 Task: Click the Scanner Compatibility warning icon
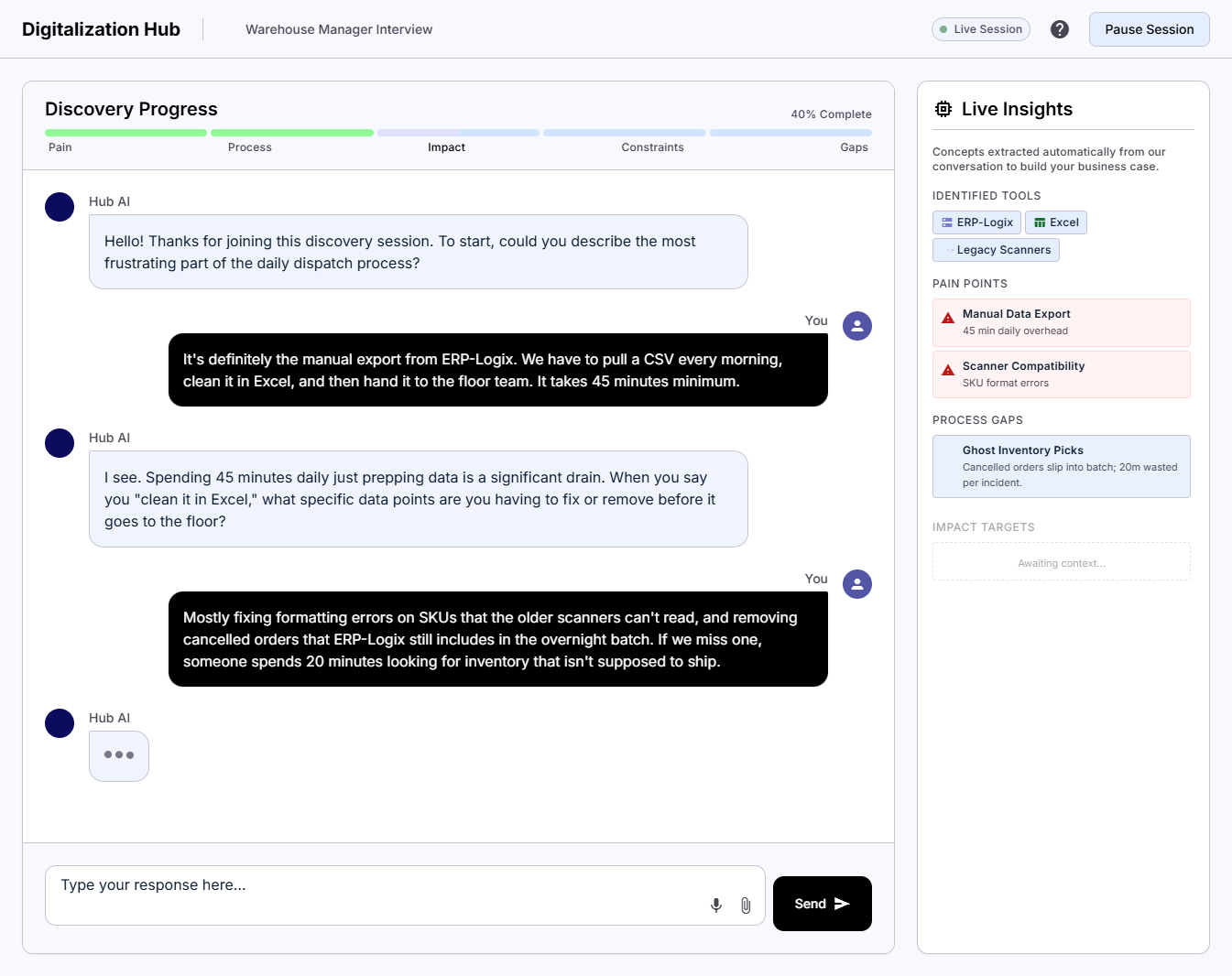[x=948, y=370]
